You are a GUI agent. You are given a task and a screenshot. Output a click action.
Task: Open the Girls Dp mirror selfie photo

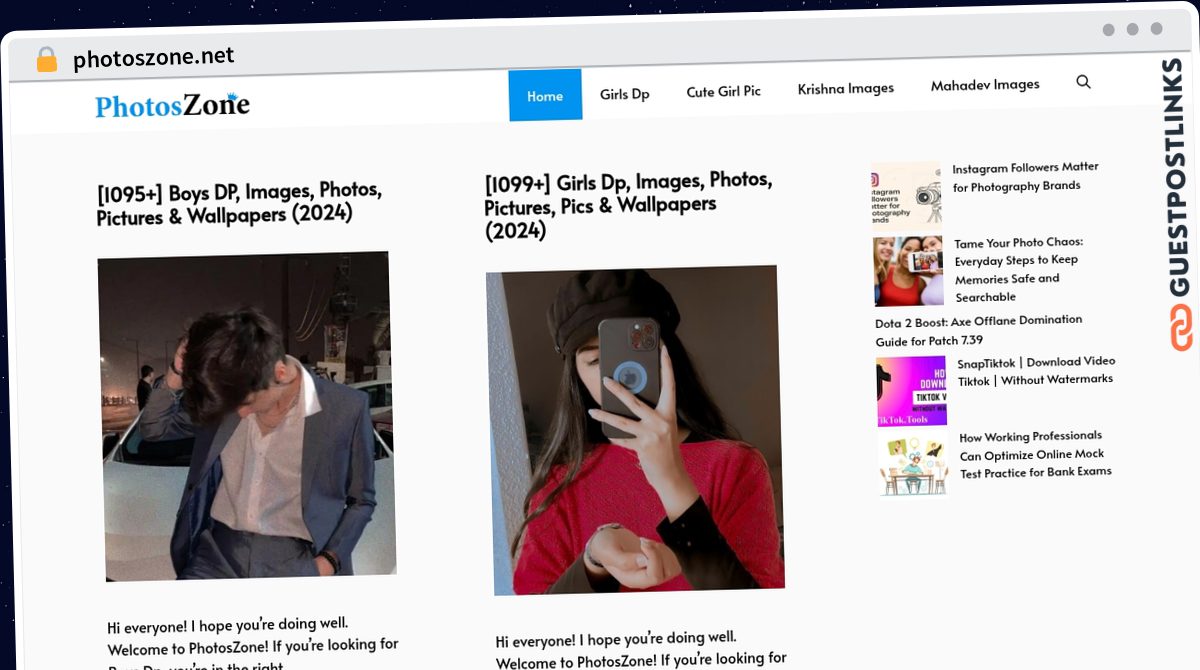point(635,430)
